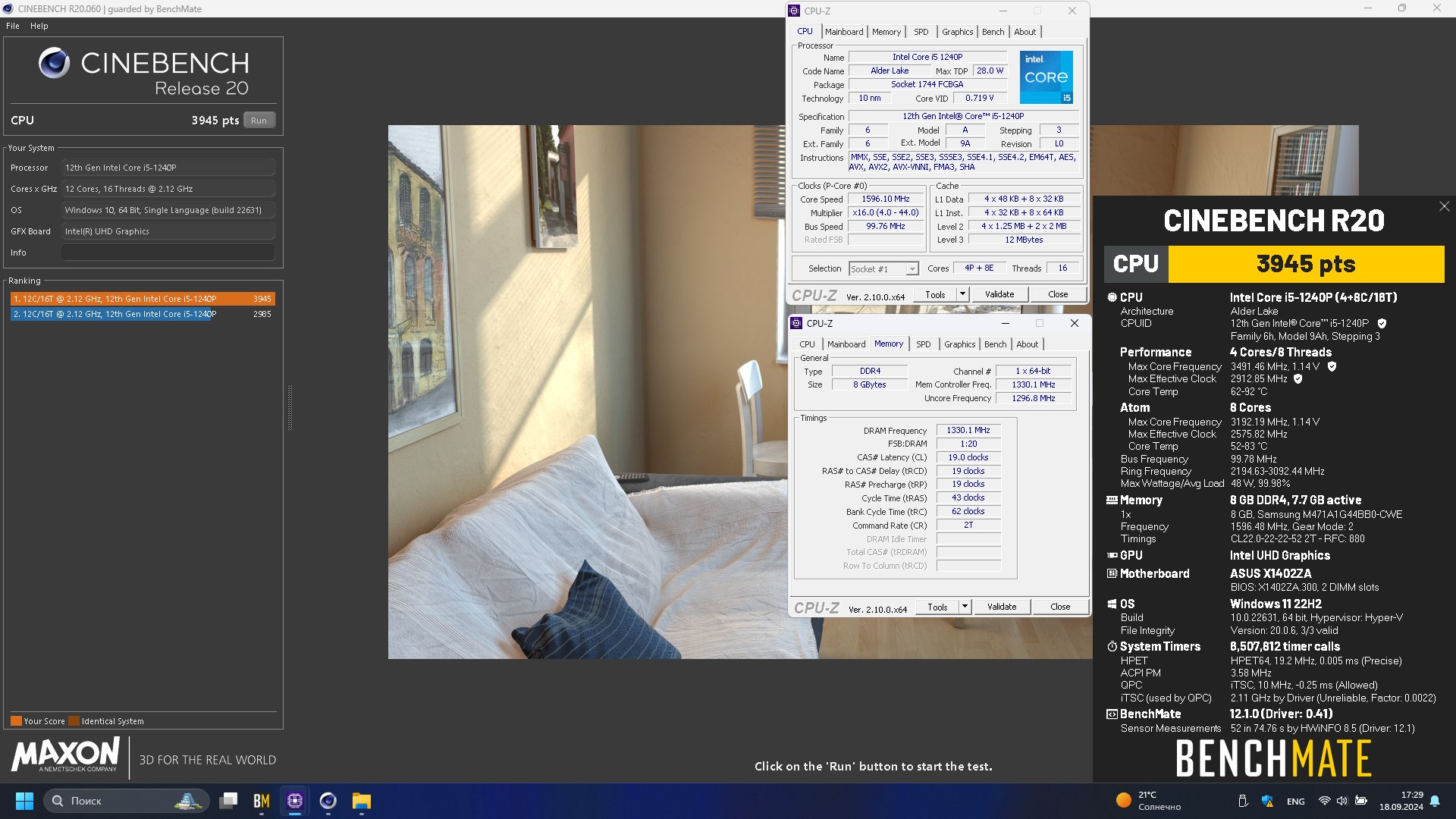Open Cinebench from taskbar
Image resolution: width=1456 pixels, height=819 pixels.
click(x=328, y=801)
